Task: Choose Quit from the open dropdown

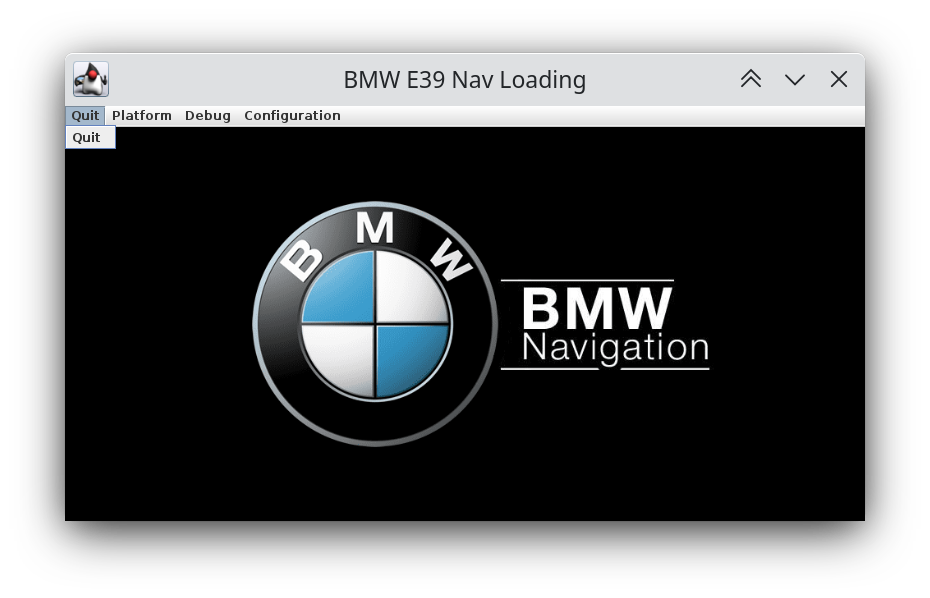Action: click(x=90, y=138)
